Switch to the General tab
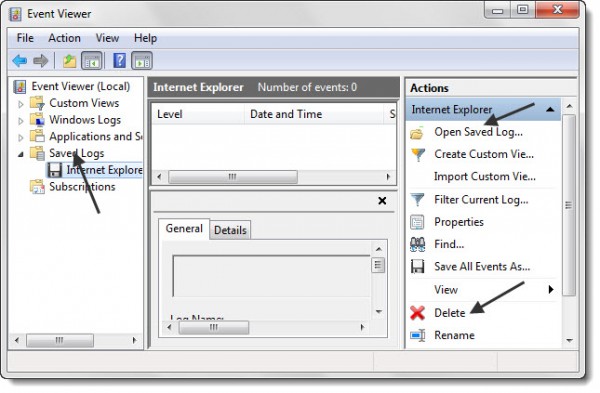 click(184, 228)
